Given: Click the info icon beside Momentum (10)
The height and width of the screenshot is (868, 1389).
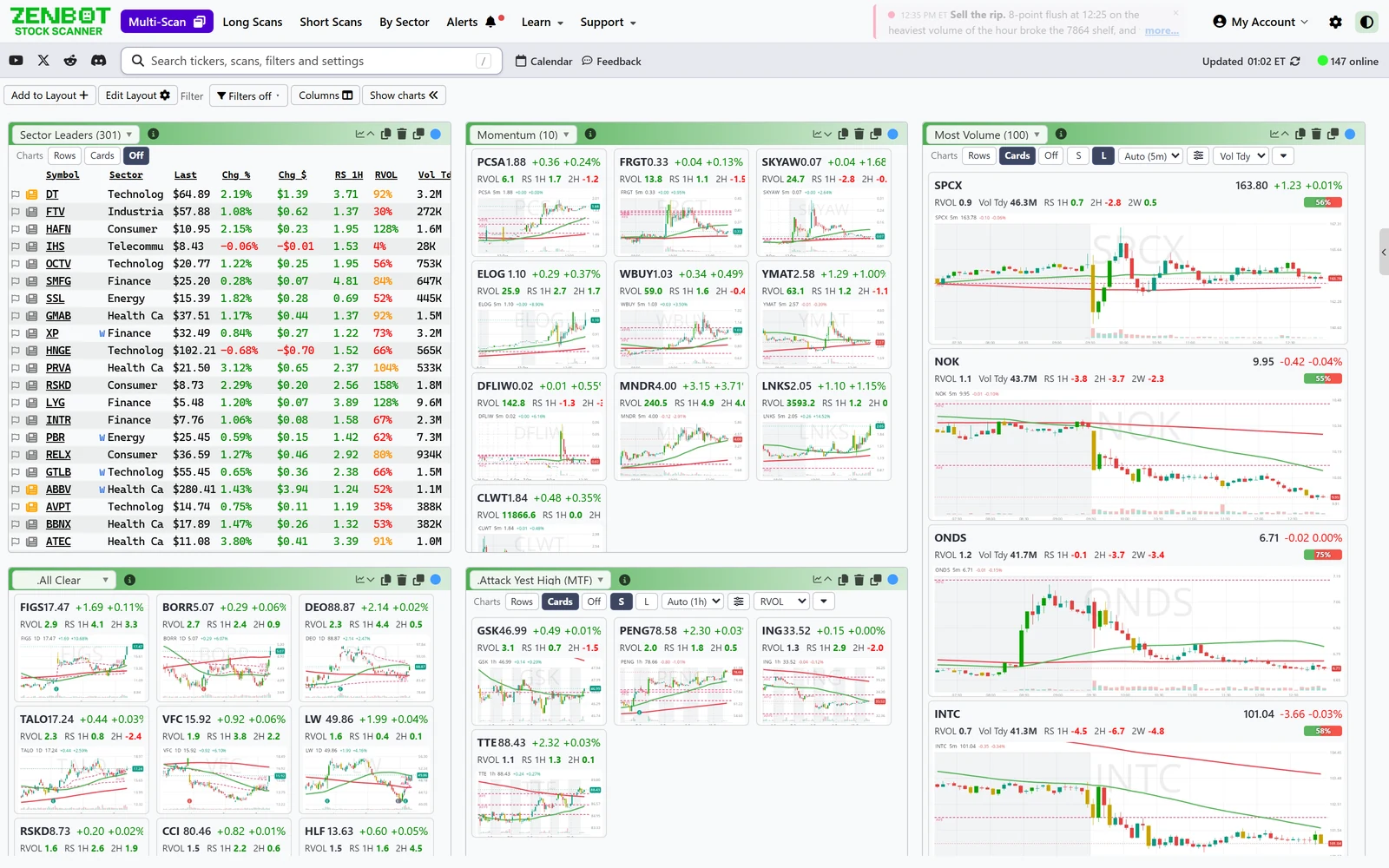Looking at the screenshot, I should (x=590, y=134).
